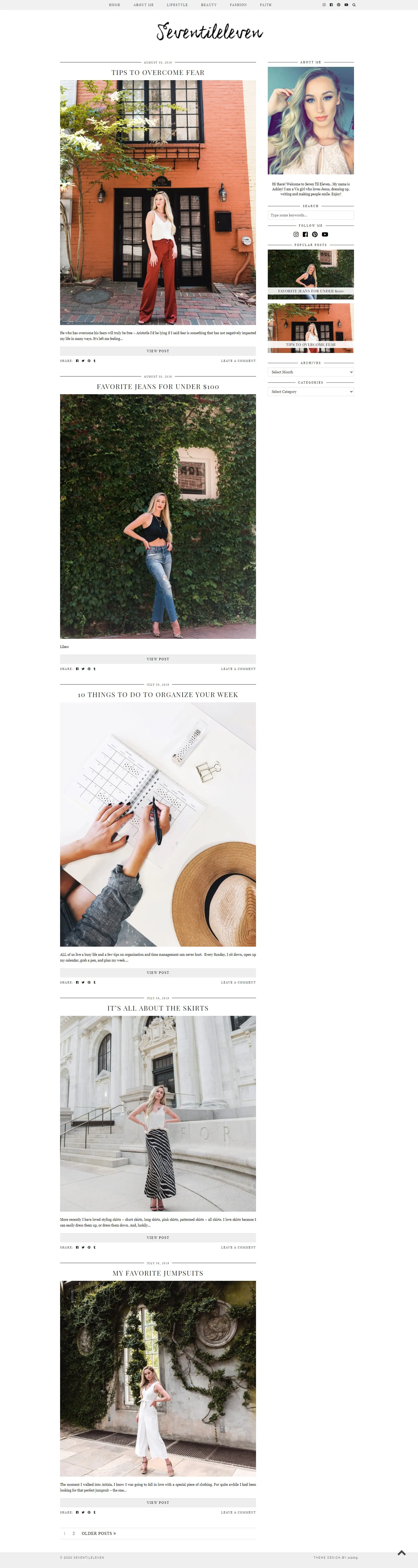Screen dimensions: 418x1568
Task: Click Leave a Comment under skirts post
Action: point(238,1247)
